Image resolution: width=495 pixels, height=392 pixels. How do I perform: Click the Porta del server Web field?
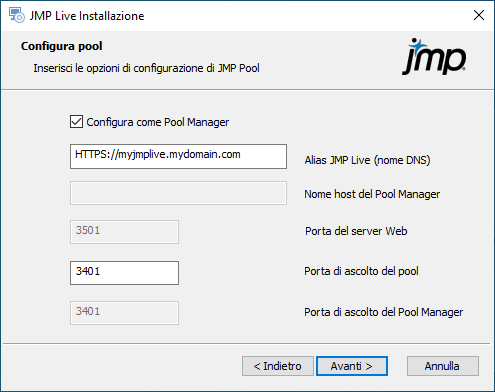coord(124,232)
